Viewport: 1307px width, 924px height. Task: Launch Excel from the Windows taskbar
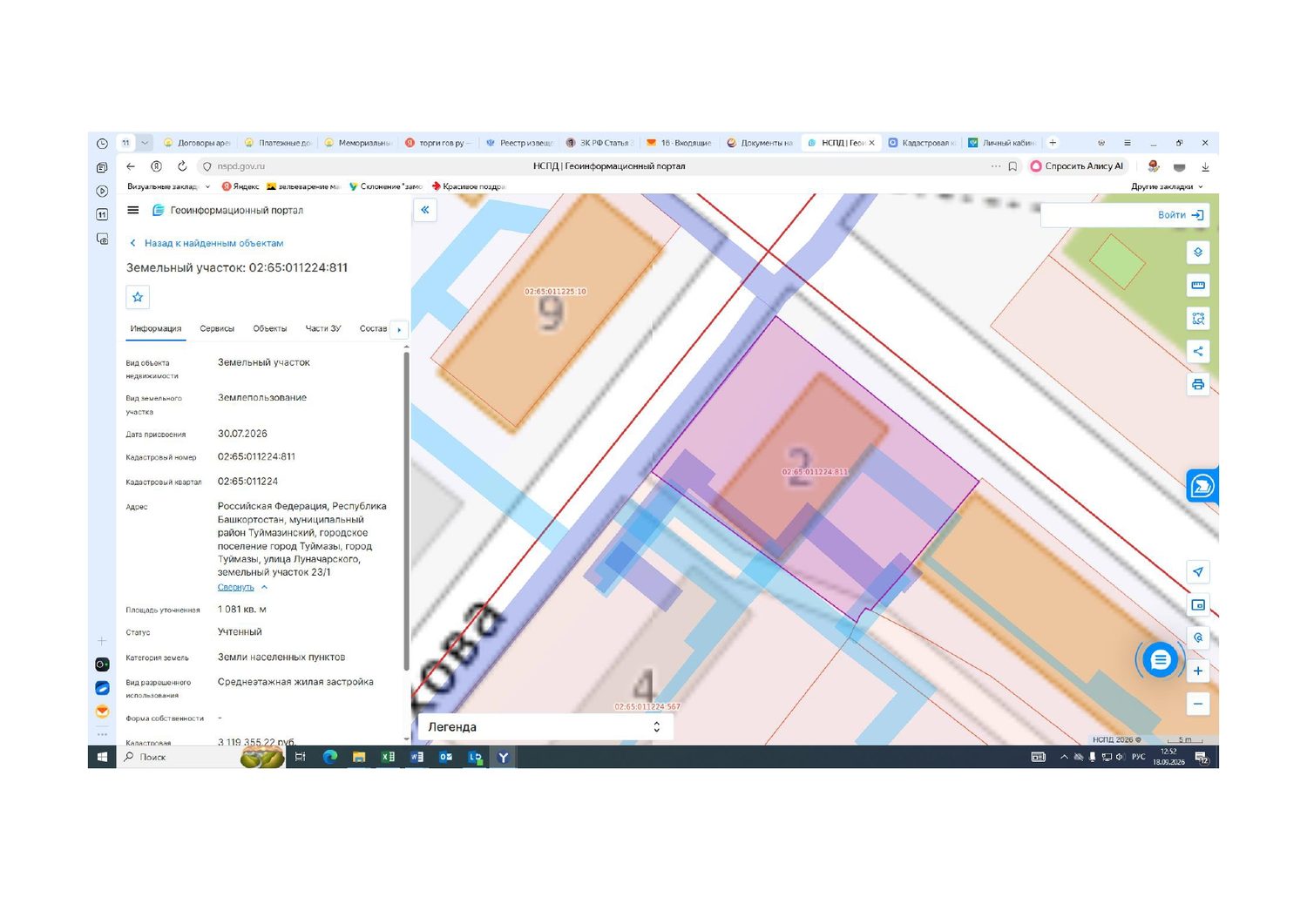388,757
